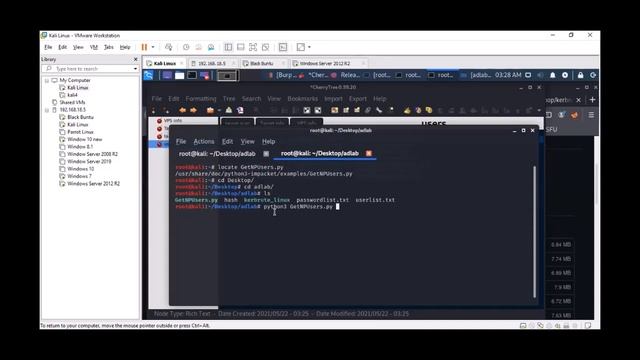
Task: Open the terminal Help menu
Action: 268,142
